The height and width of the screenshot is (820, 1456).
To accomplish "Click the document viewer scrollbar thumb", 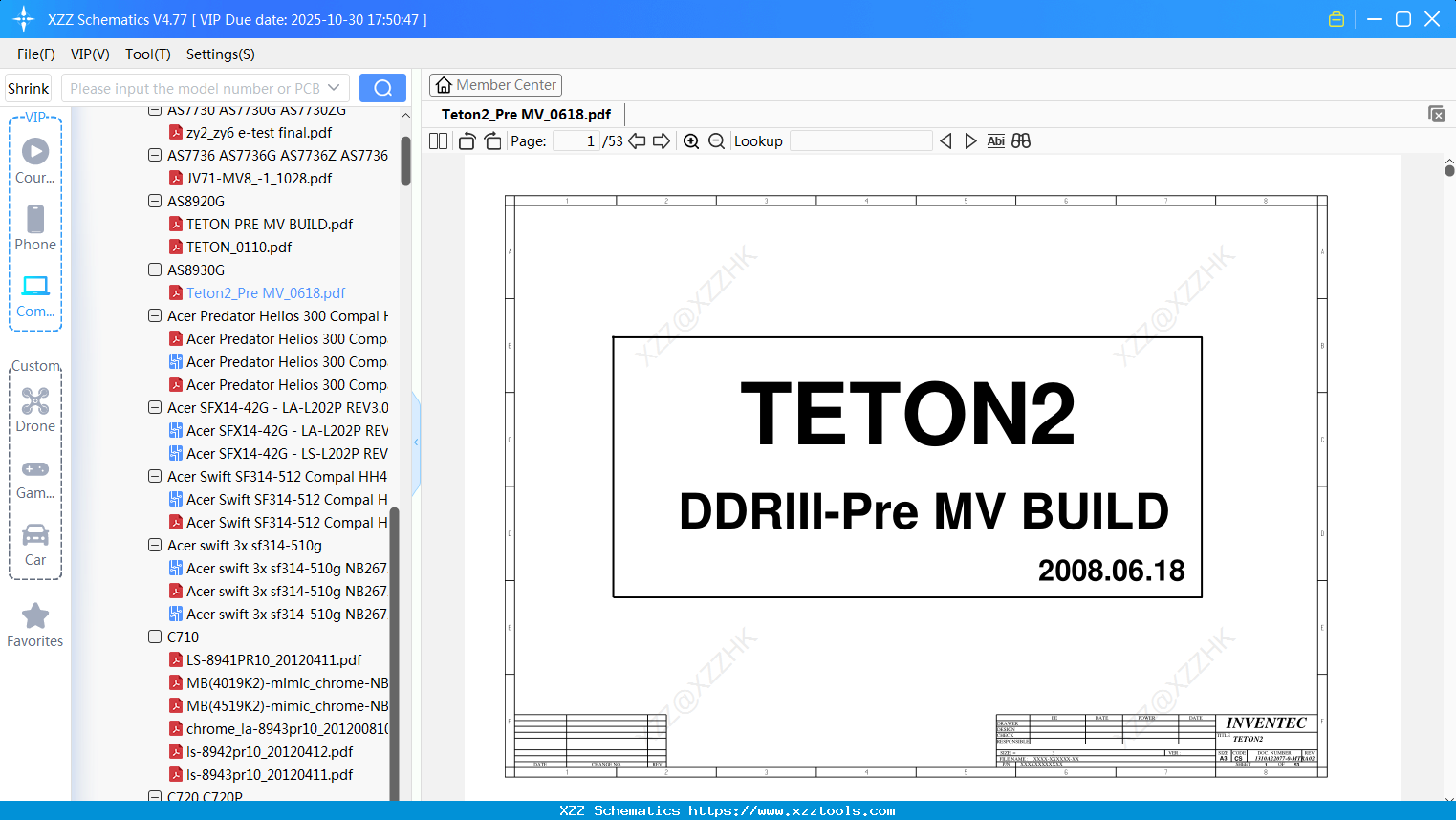I will coord(1449,170).
